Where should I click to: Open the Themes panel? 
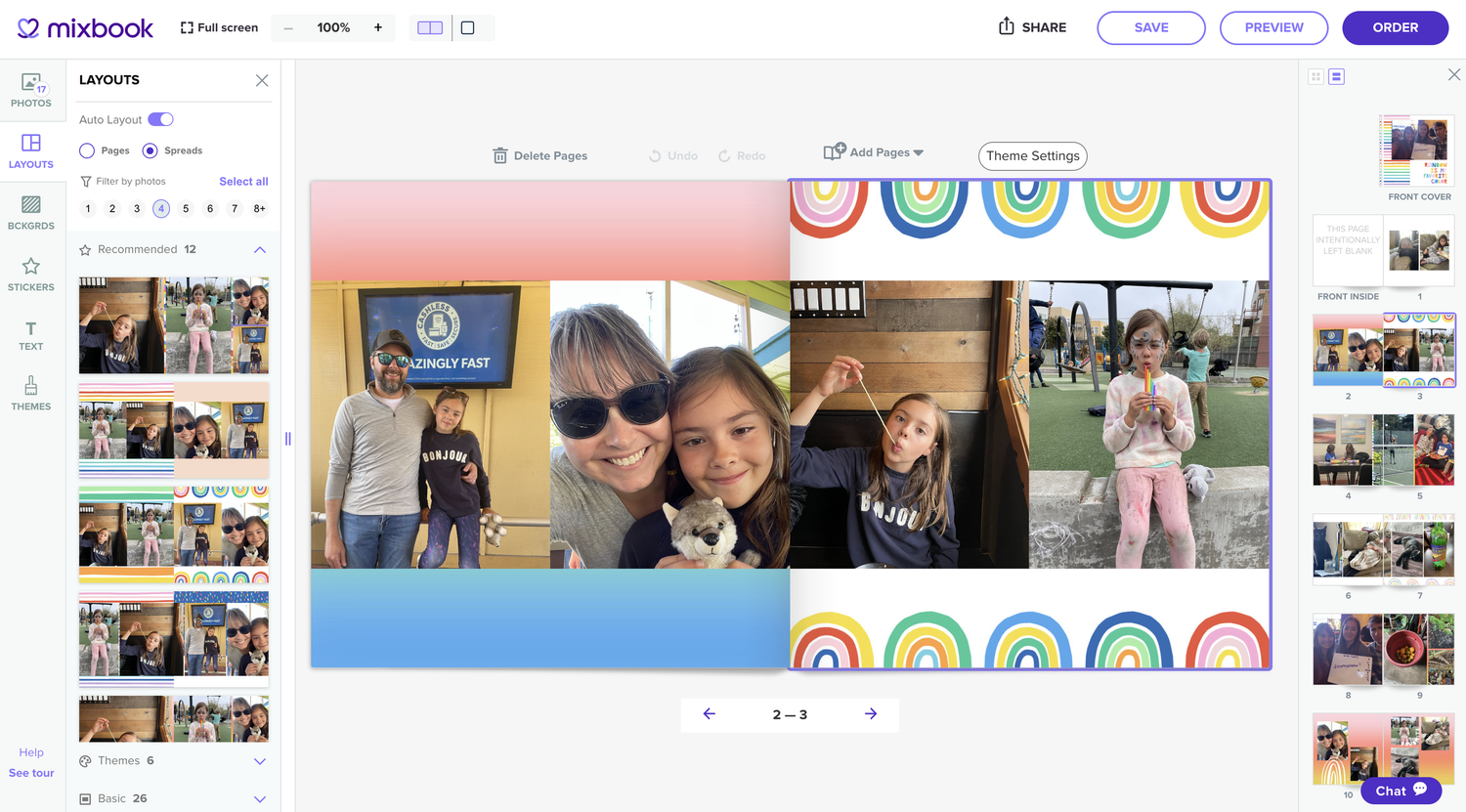(32, 393)
